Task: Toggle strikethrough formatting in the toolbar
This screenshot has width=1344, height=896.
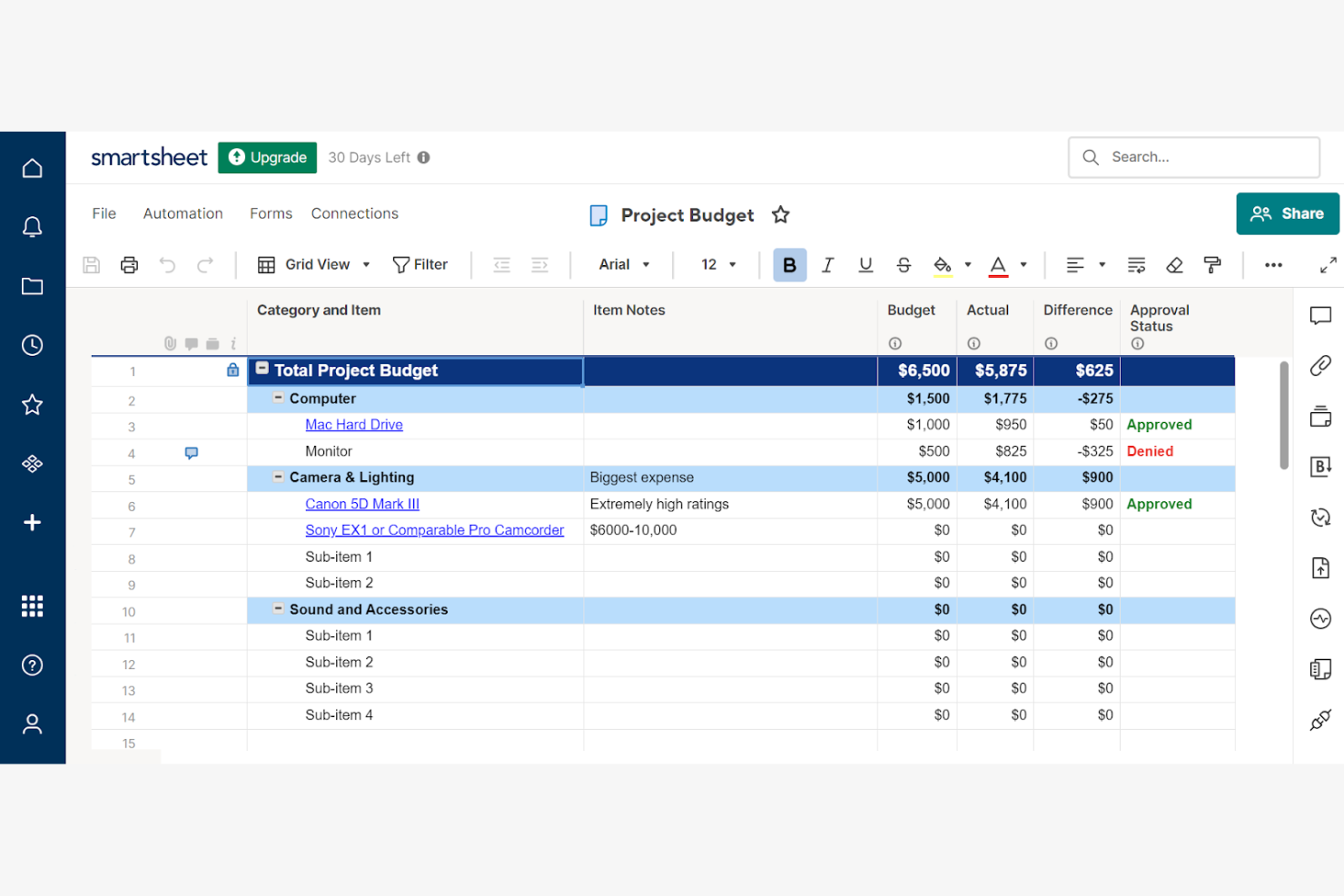Action: pyautogui.click(x=904, y=264)
